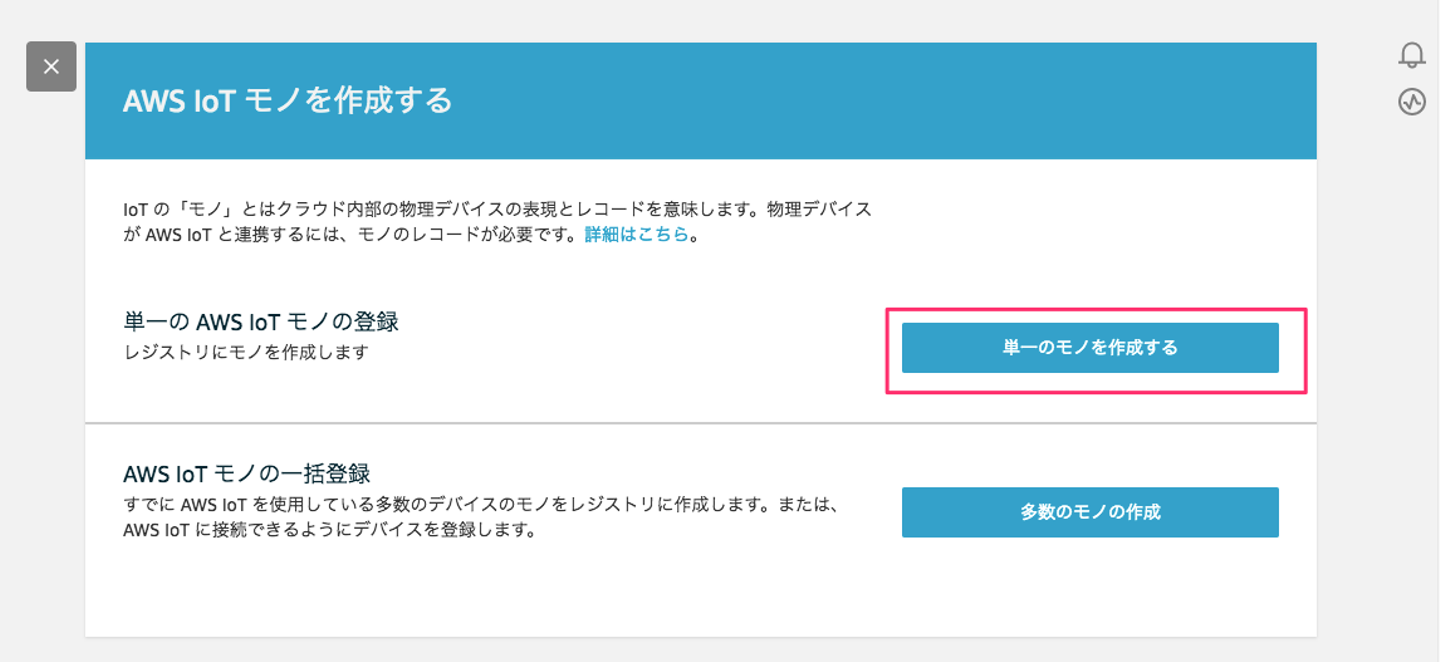Viewport: 1440px width, 662px height.
Task: Click the AWS IoT モノの一括登録 heading
Action: [247, 473]
